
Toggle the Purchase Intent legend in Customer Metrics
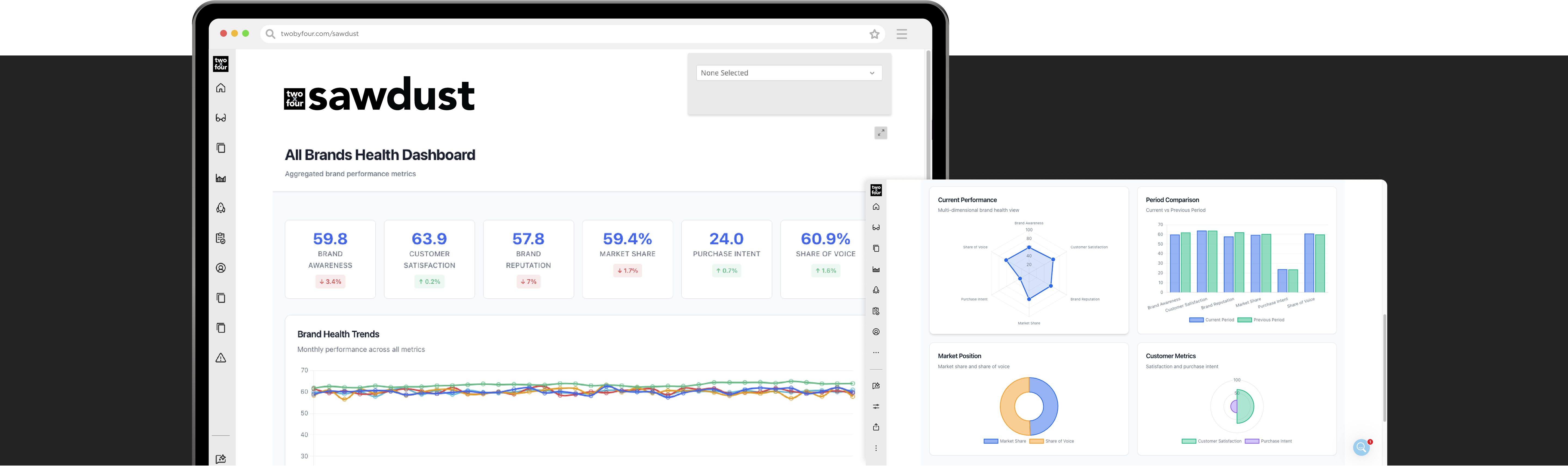1269,441
